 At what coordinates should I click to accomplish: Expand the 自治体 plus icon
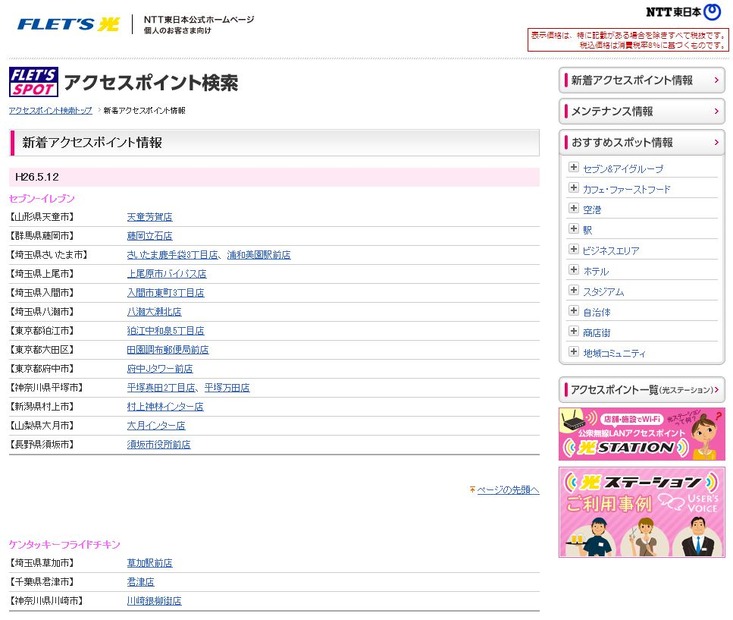pyautogui.click(x=573, y=311)
